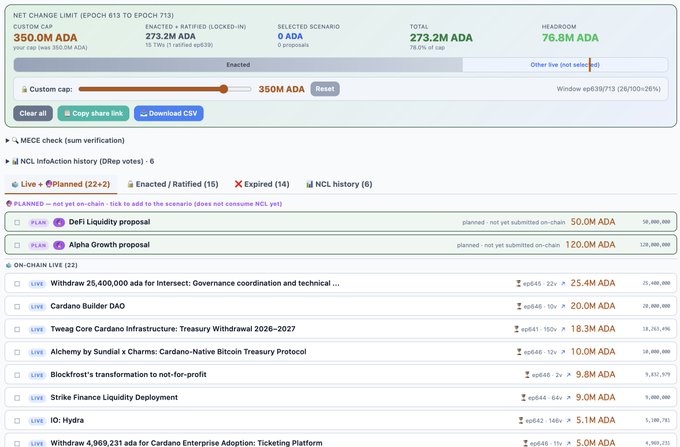Click the Custom cap slider handle
680x447 pixels.
tap(223, 89)
